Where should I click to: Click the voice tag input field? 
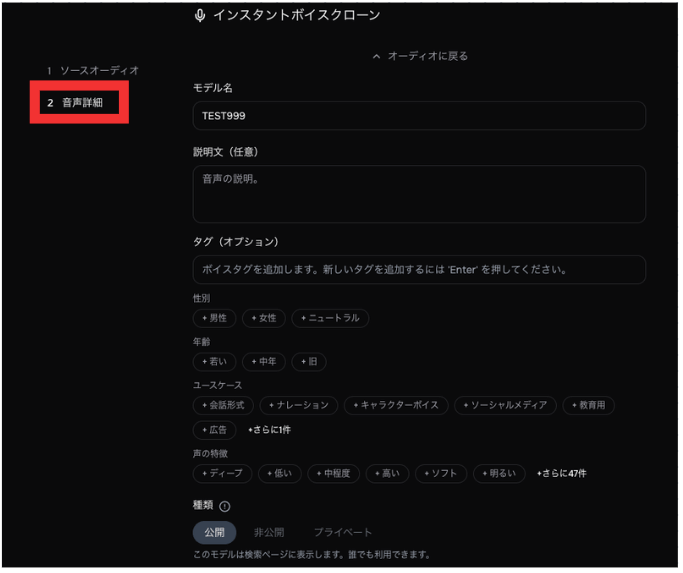pyautogui.click(x=418, y=270)
